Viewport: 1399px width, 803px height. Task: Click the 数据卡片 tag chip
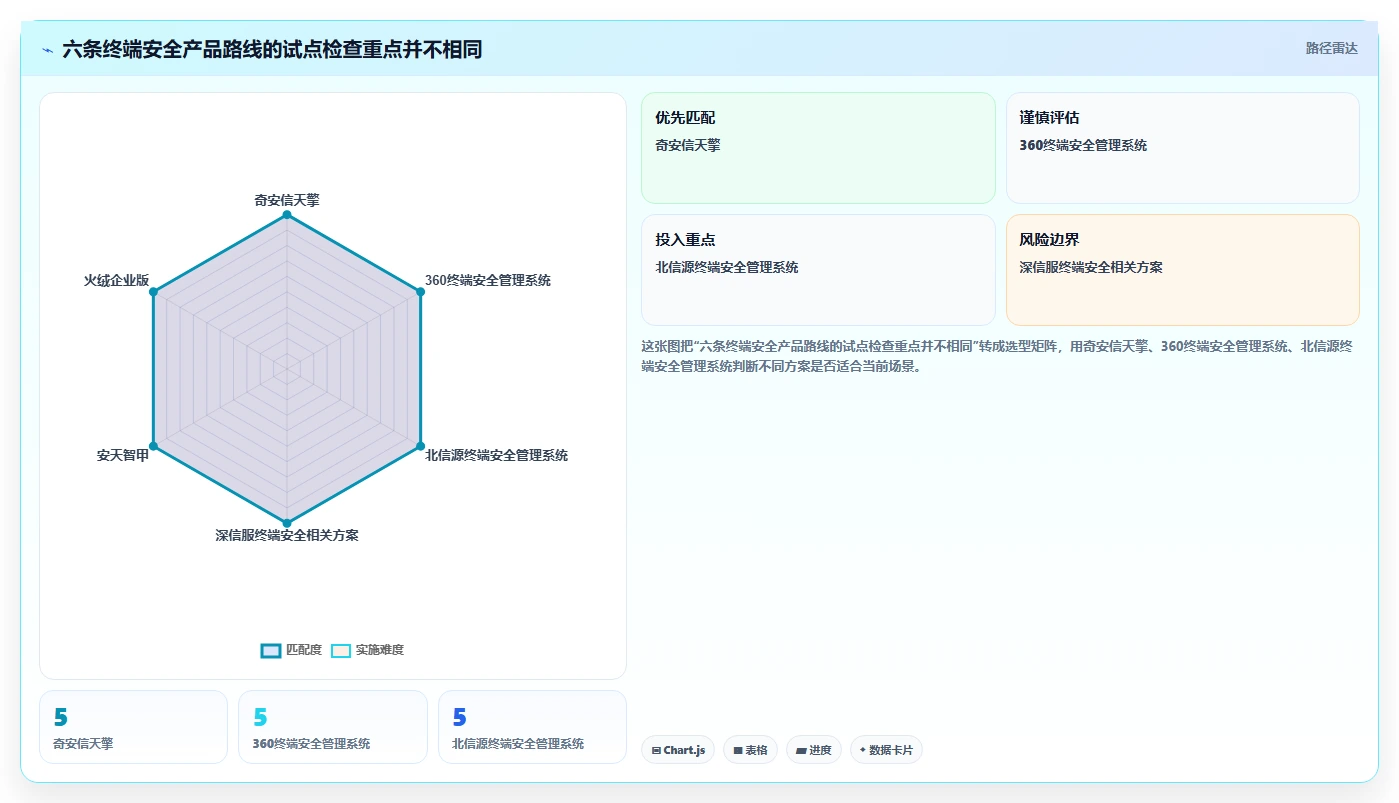coord(886,750)
